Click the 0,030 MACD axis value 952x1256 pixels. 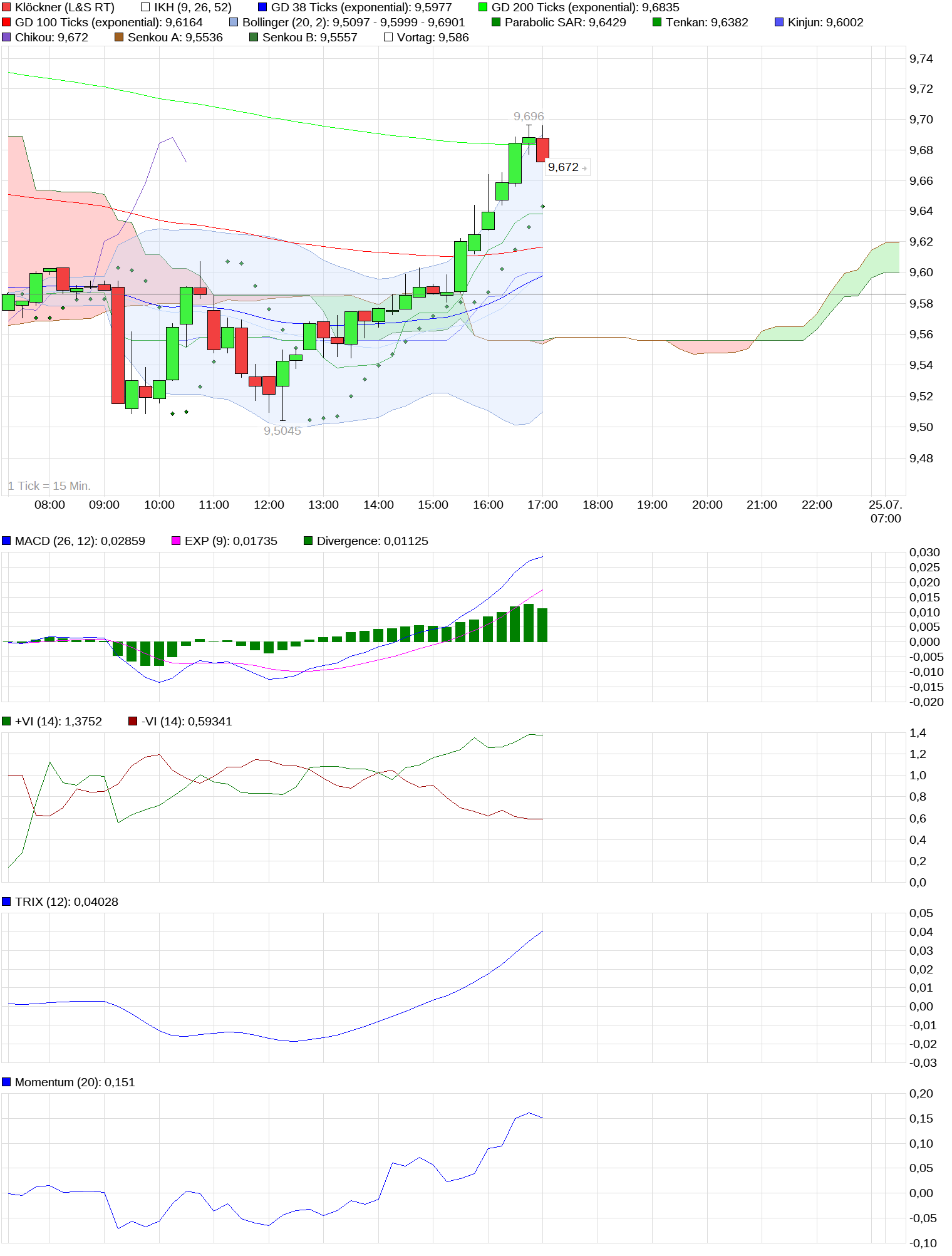coord(925,553)
